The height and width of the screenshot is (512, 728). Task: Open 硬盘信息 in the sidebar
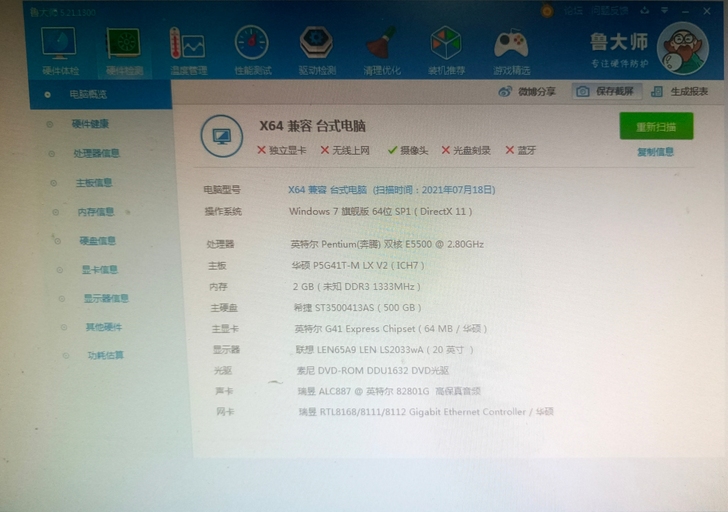tap(98, 241)
